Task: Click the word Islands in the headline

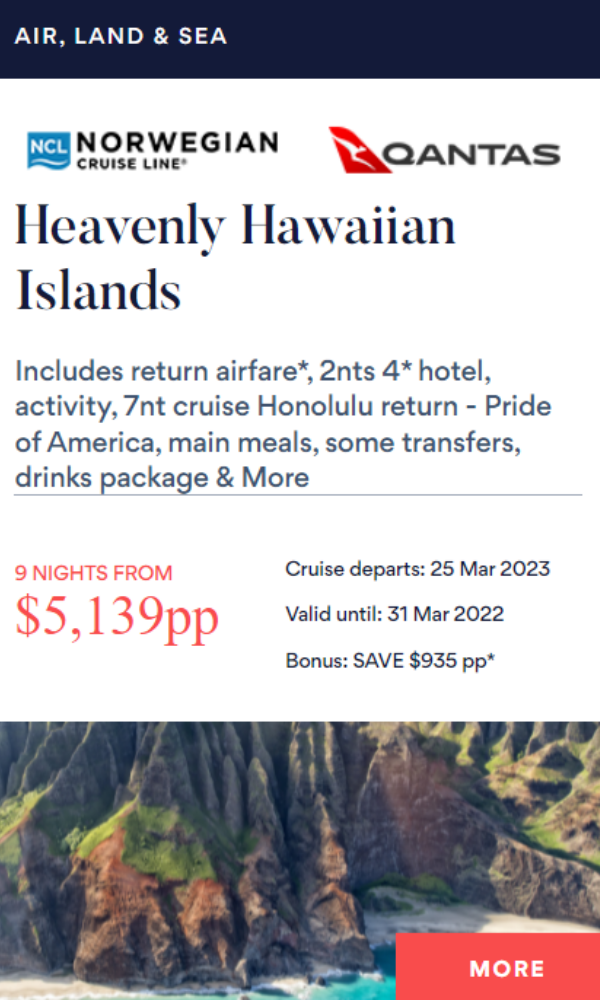Action: (x=98, y=289)
